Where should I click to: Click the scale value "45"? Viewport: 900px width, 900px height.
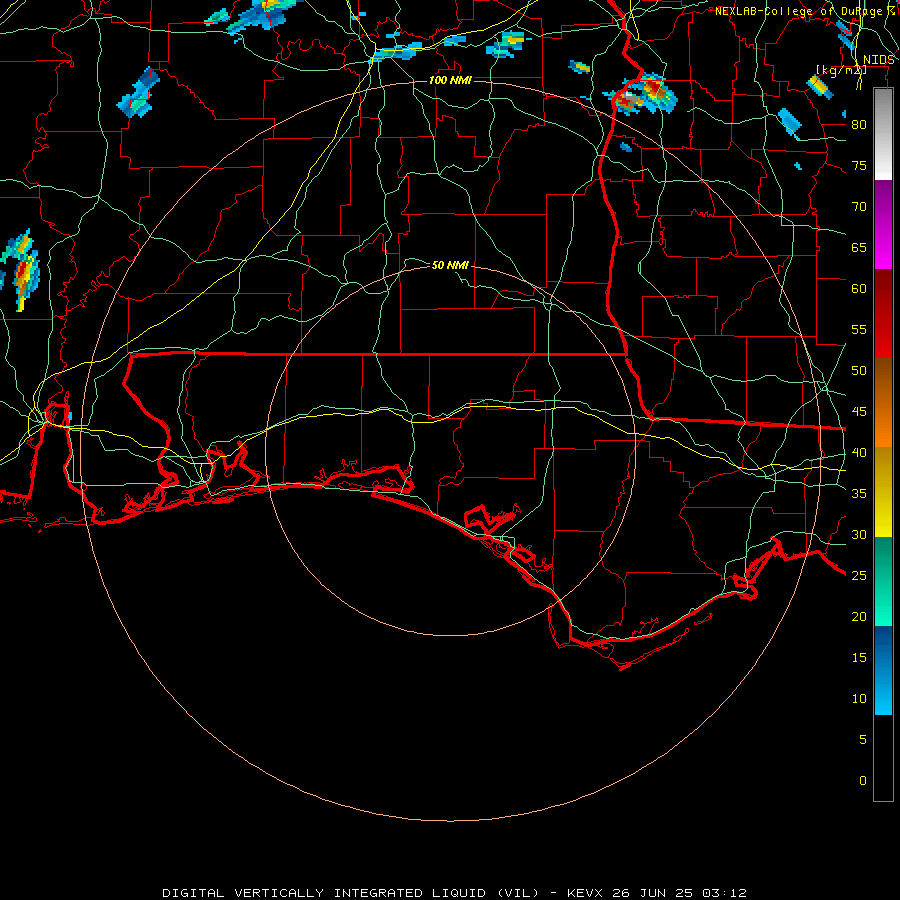859,412
